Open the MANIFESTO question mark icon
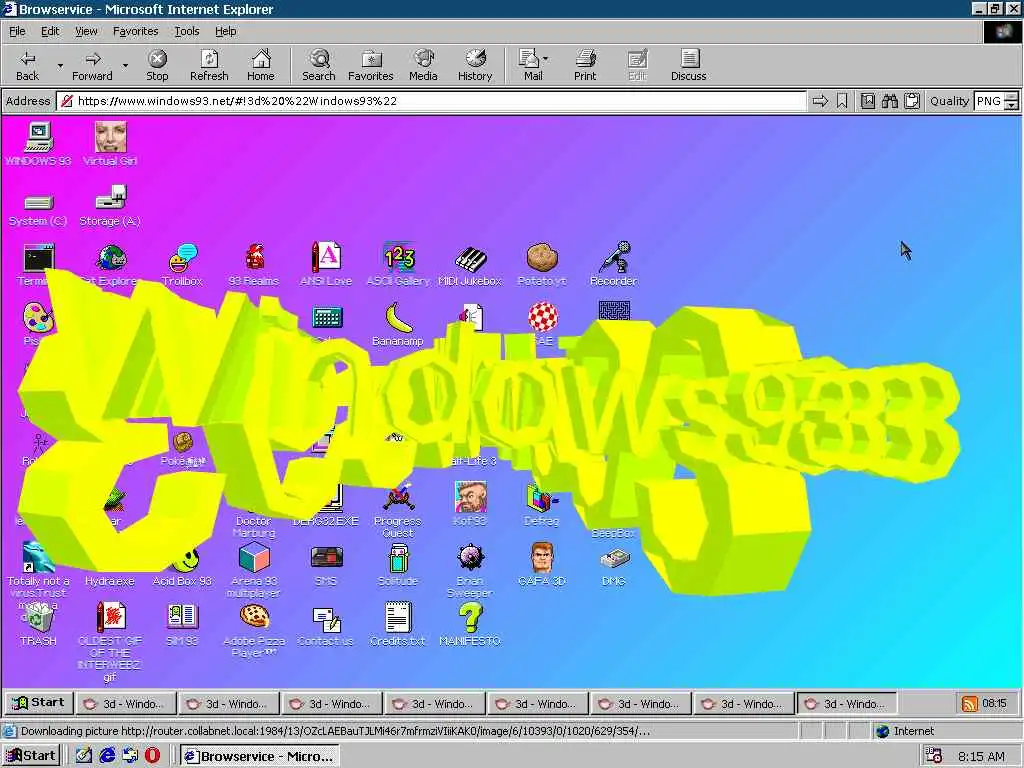This screenshot has height=768, width=1024. coord(470,624)
